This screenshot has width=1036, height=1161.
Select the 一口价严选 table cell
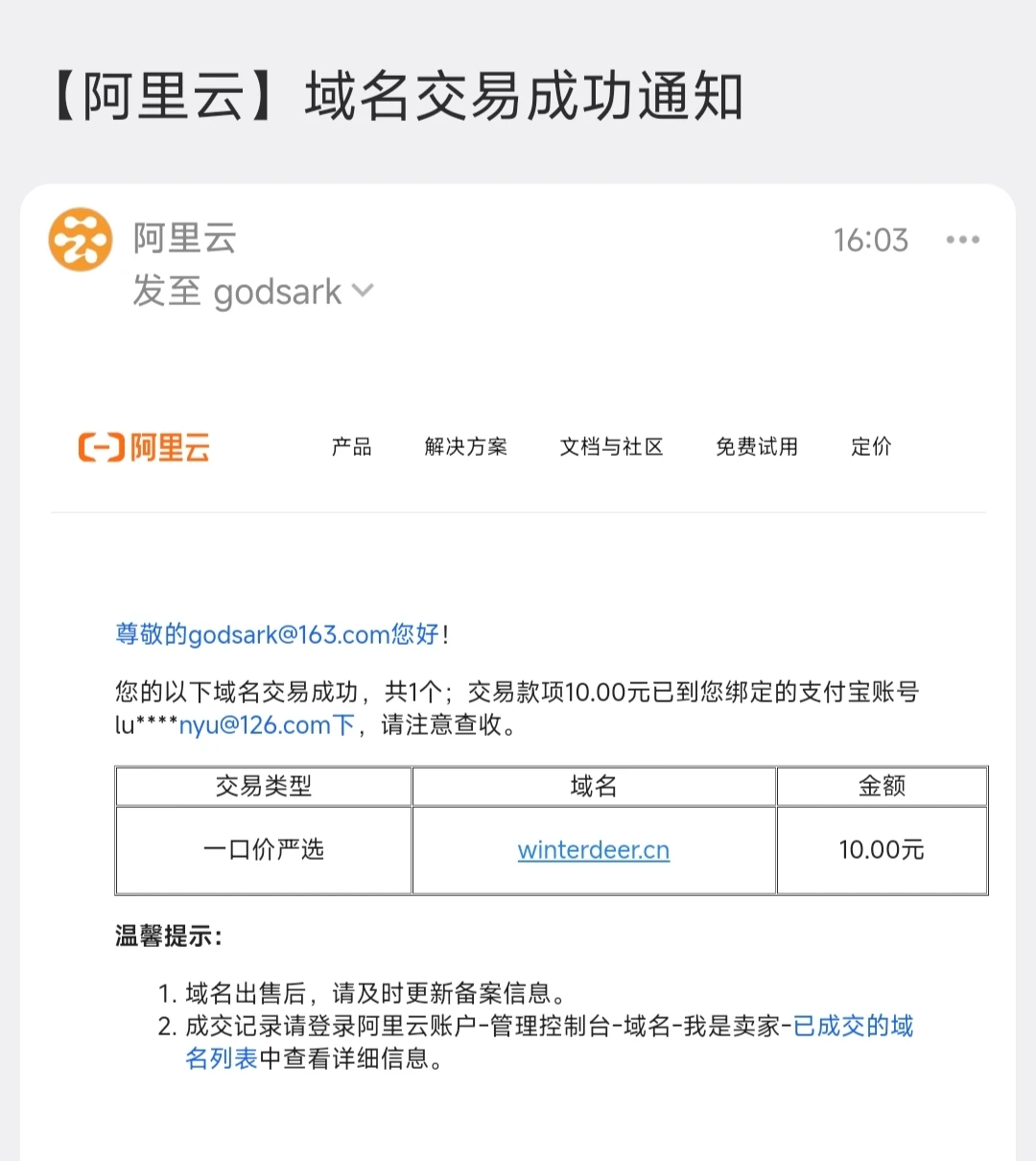264,850
